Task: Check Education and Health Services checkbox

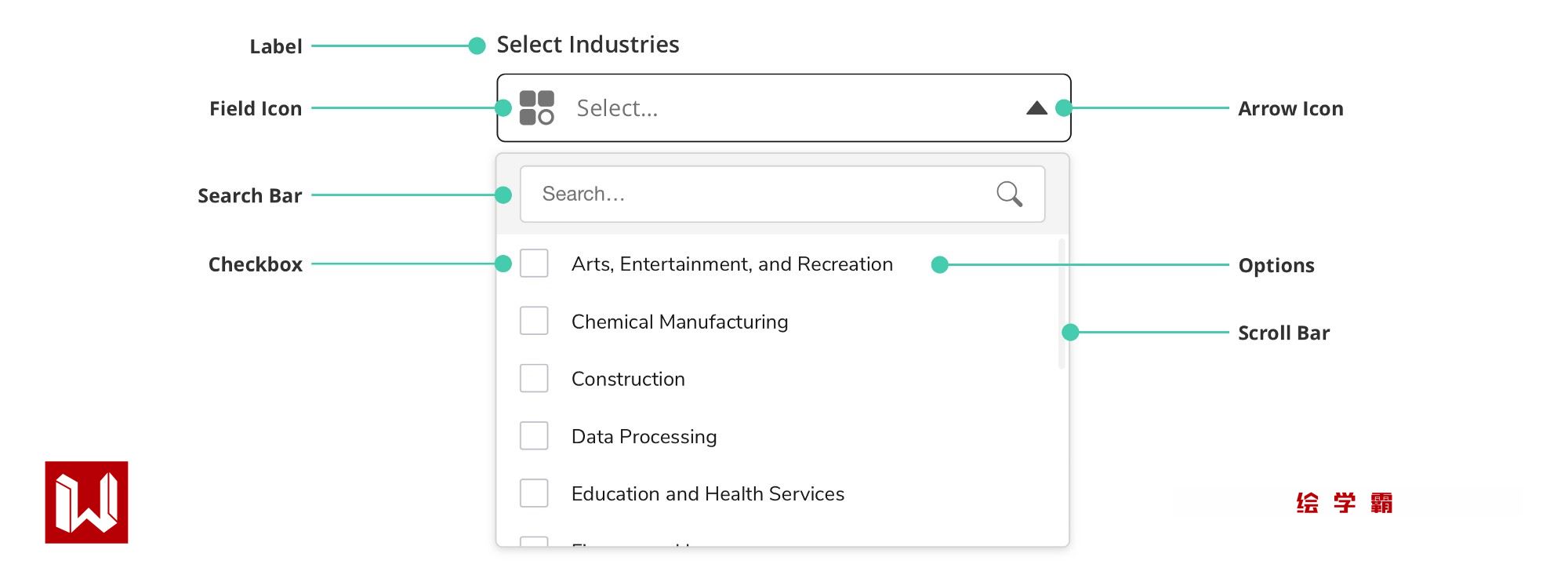Action: (534, 493)
